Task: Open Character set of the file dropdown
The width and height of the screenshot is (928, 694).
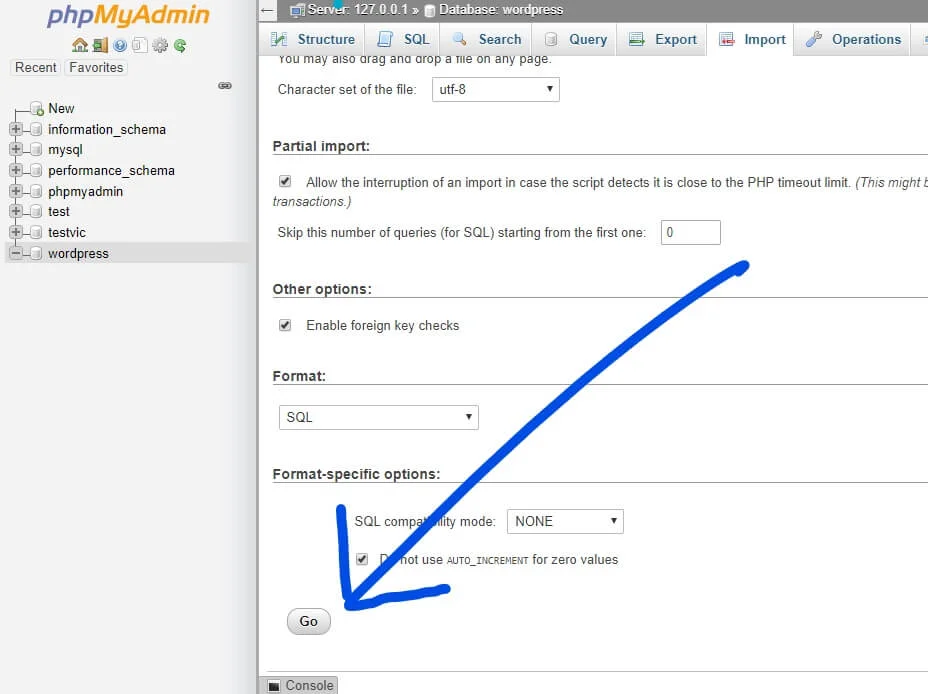Action: [496, 89]
